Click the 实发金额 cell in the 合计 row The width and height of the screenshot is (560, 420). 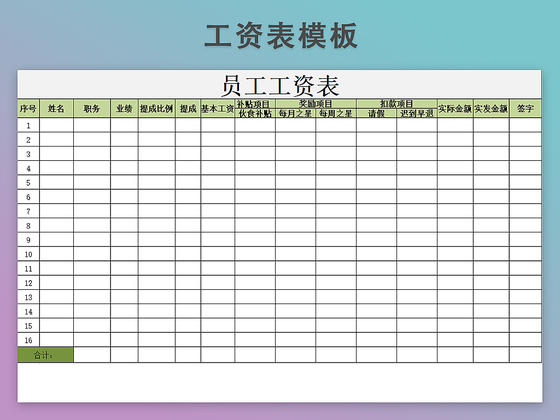click(x=491, y=355)
